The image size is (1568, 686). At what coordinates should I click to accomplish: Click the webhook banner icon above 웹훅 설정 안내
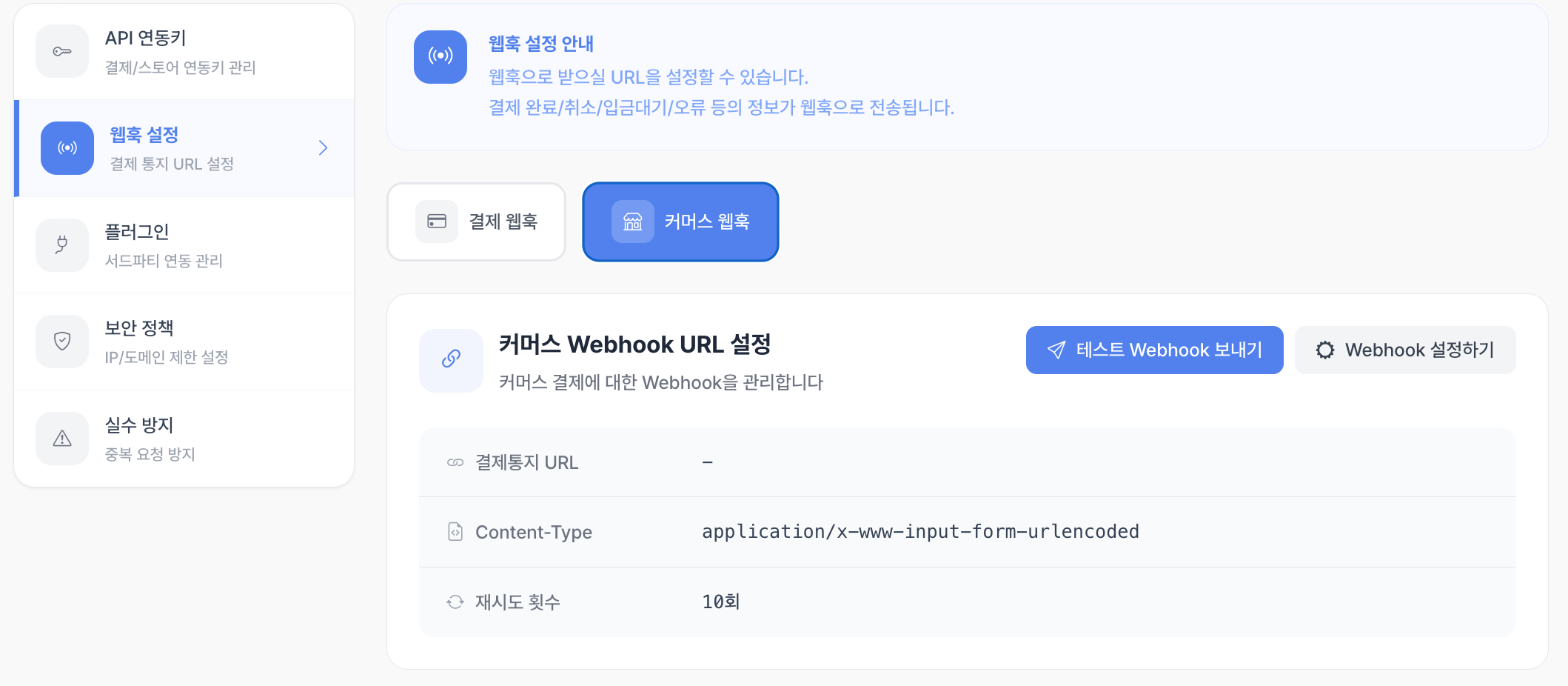tap(440, 56)
